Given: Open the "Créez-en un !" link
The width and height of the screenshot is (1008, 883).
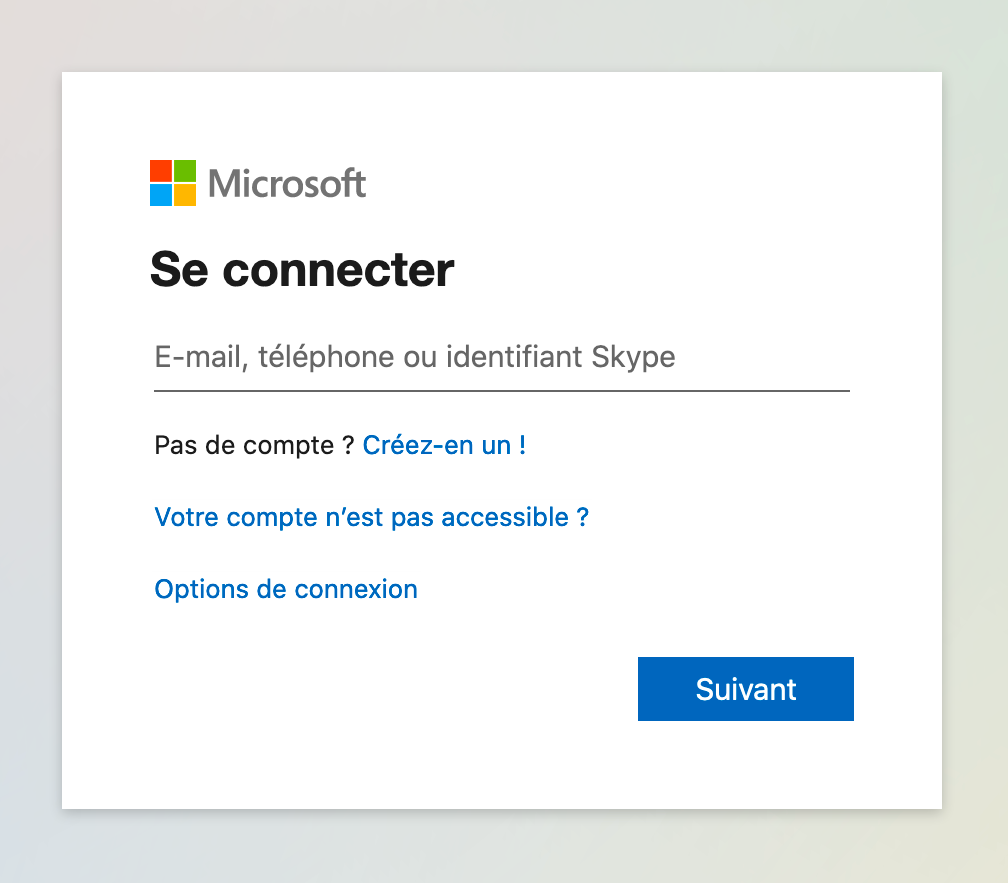Looking at the screenshot, I should coord(444,445).
